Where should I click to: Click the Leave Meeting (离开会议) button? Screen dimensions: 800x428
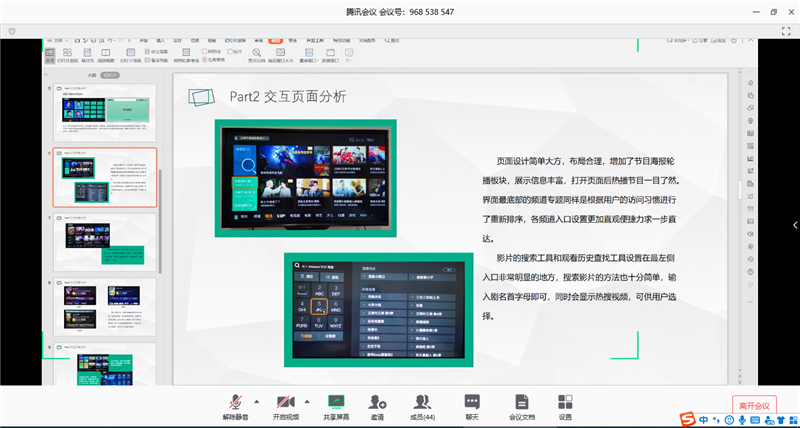click(754, 405)
